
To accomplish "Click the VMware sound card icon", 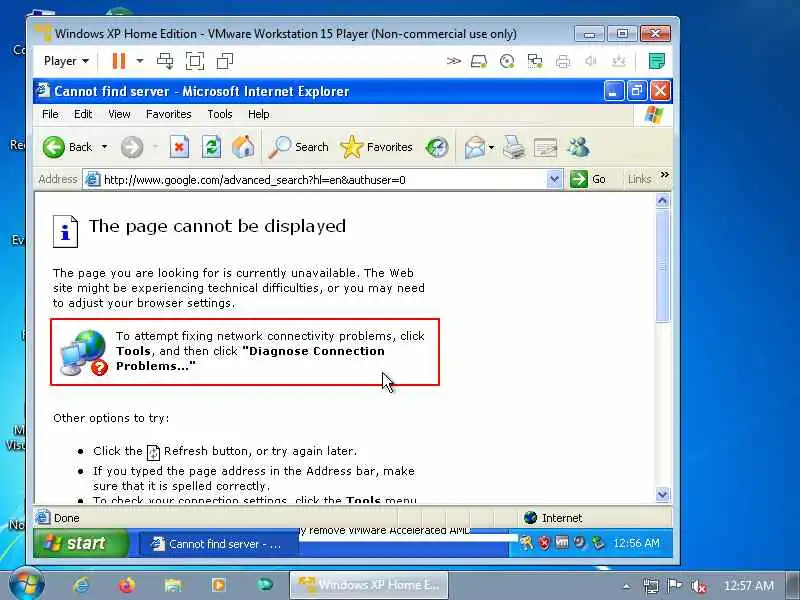I will point(590,62).
